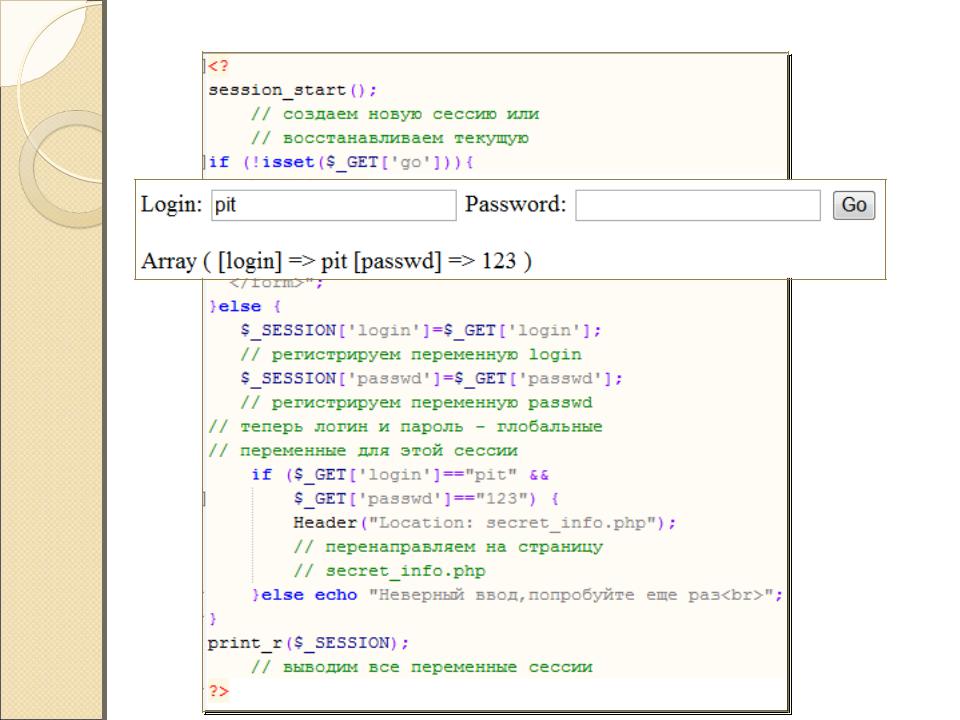Click the $_GET['passwd']=="123") { line
This screenshot has height=720, width=960.
426,499
